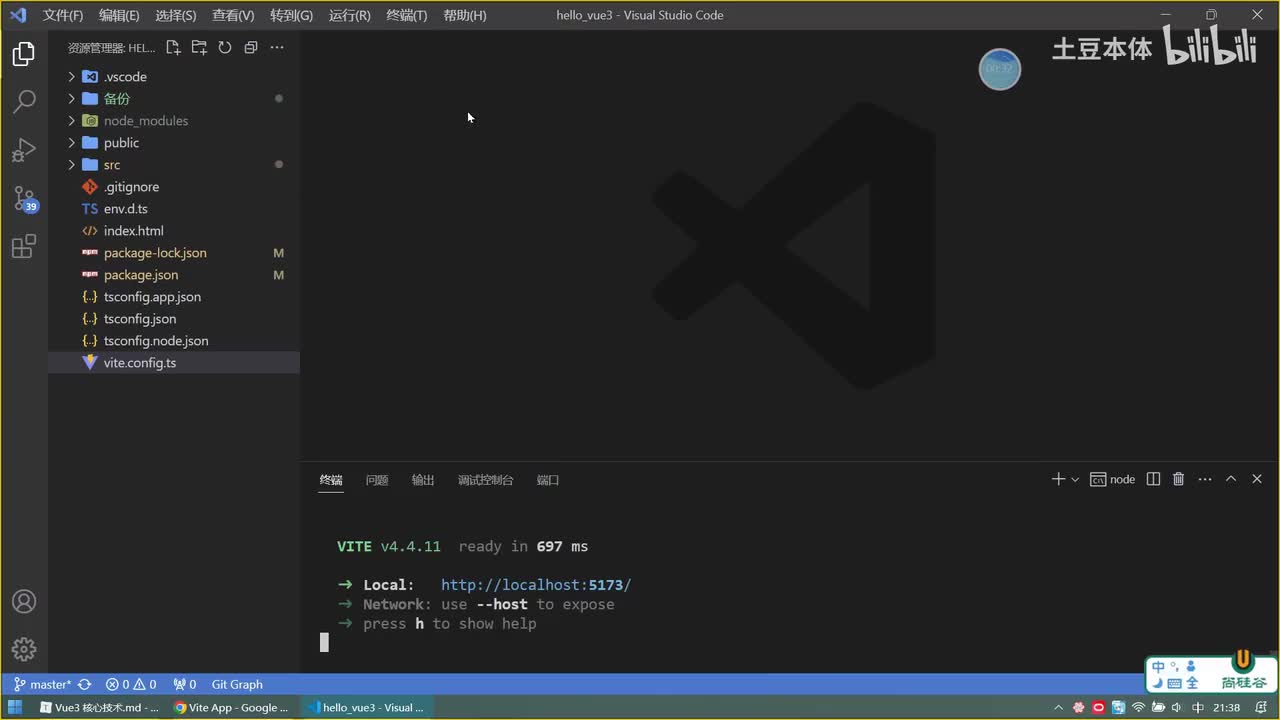This screenshot has width=1280, height=720.
Task: Open Source Control view with 39 changes
Action: pyautogui.click(x=24, y=199)
